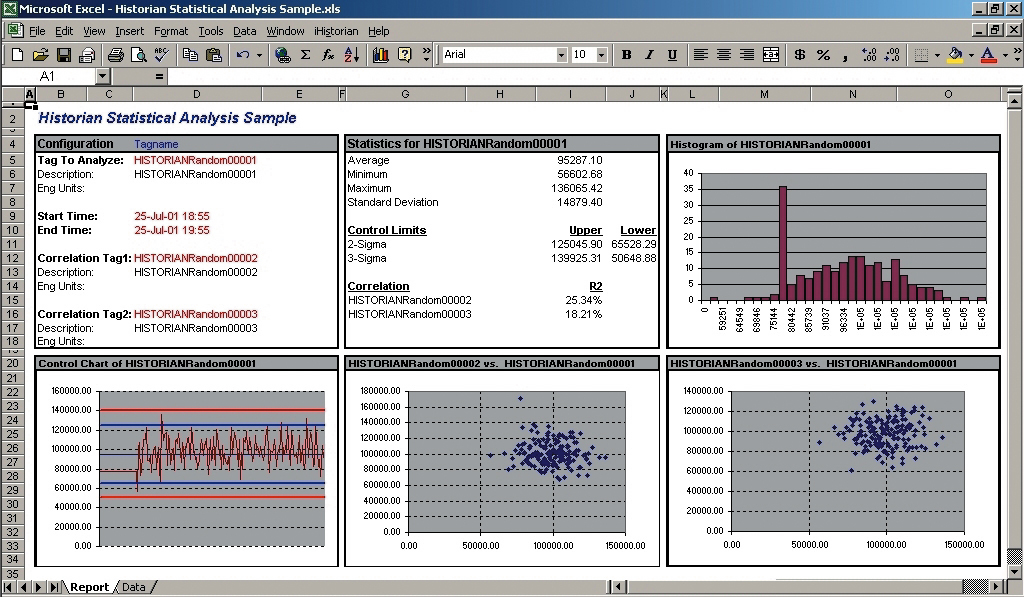Open Print Preview magnifier icon
The height and width of the screenshot is (597, 1024).
pyautogui.click(x=138, y=55)
